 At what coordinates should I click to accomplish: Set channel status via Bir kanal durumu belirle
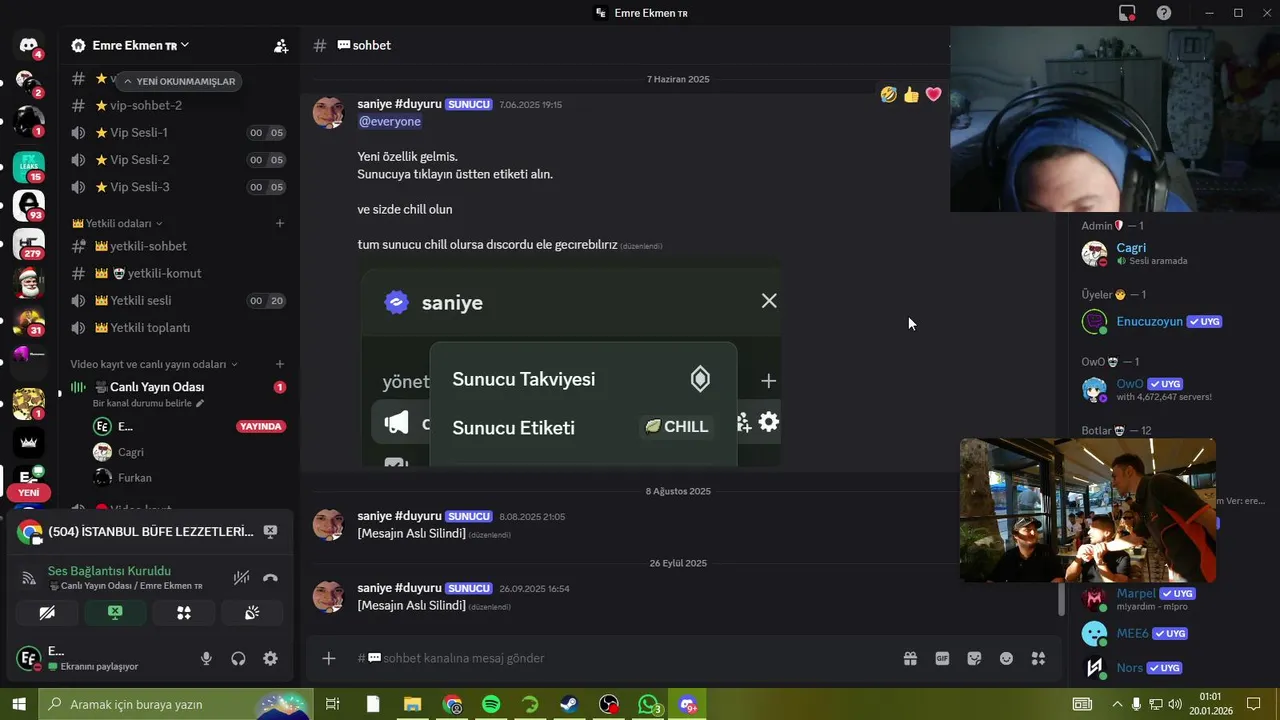click(x=148, y=403)
